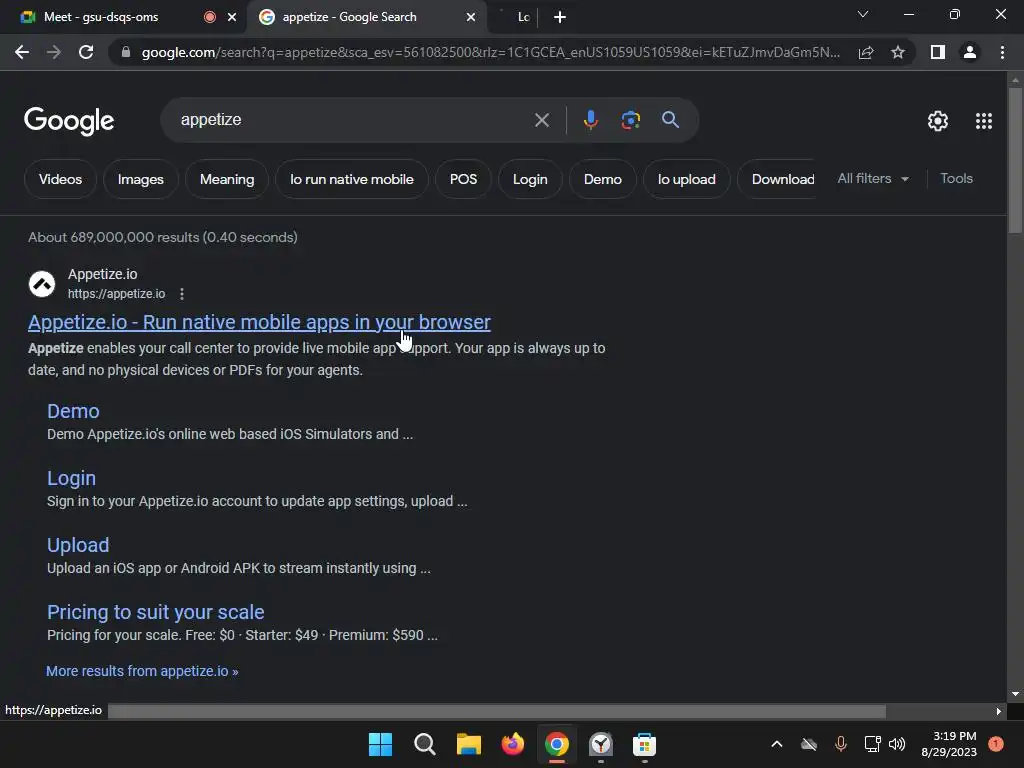Select the 'Io run native mobile' chip
The width and height of the screenshot is (1024, 768).
(351, 179)
